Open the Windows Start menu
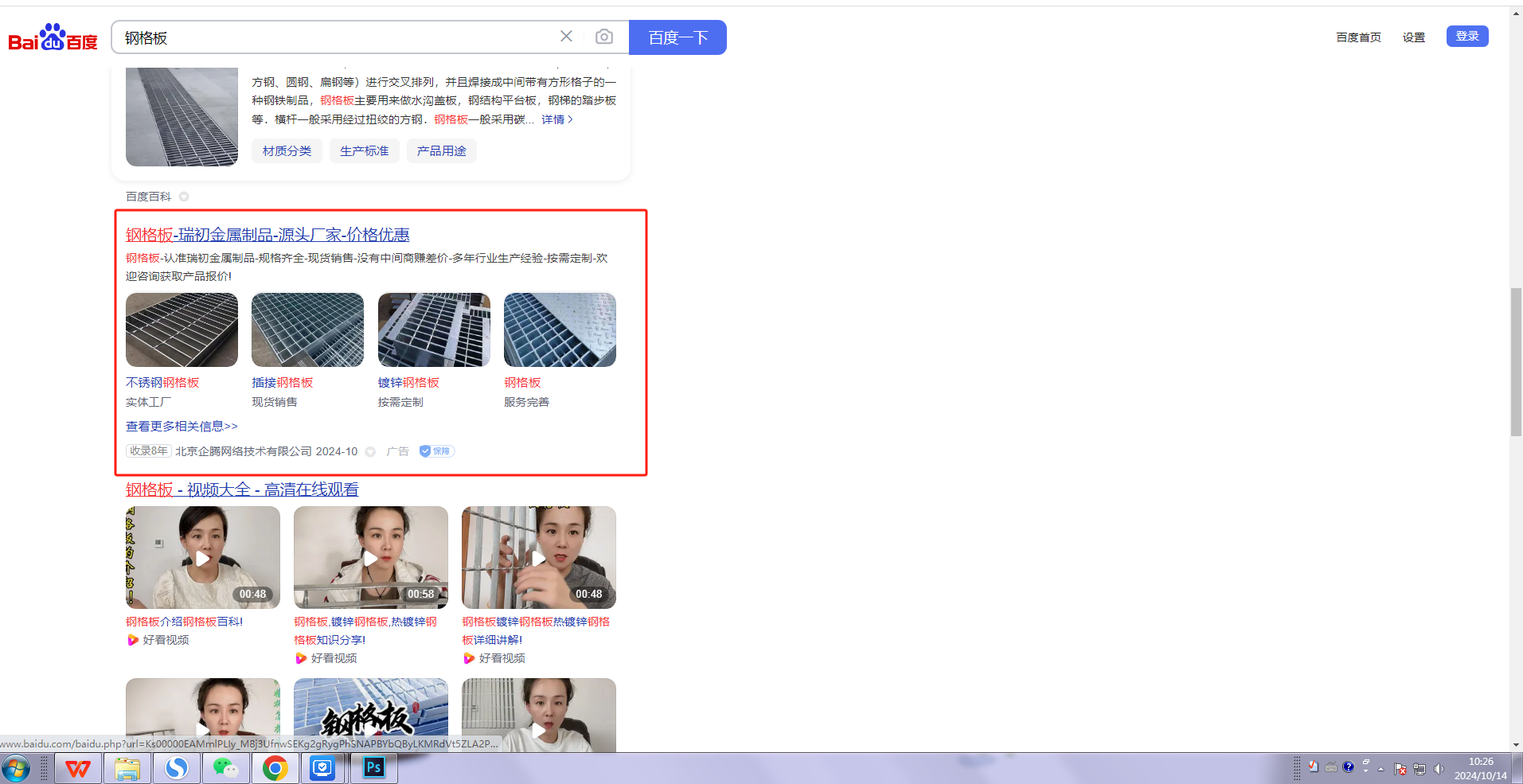1523x784 pixels. (x=16, y=768)
